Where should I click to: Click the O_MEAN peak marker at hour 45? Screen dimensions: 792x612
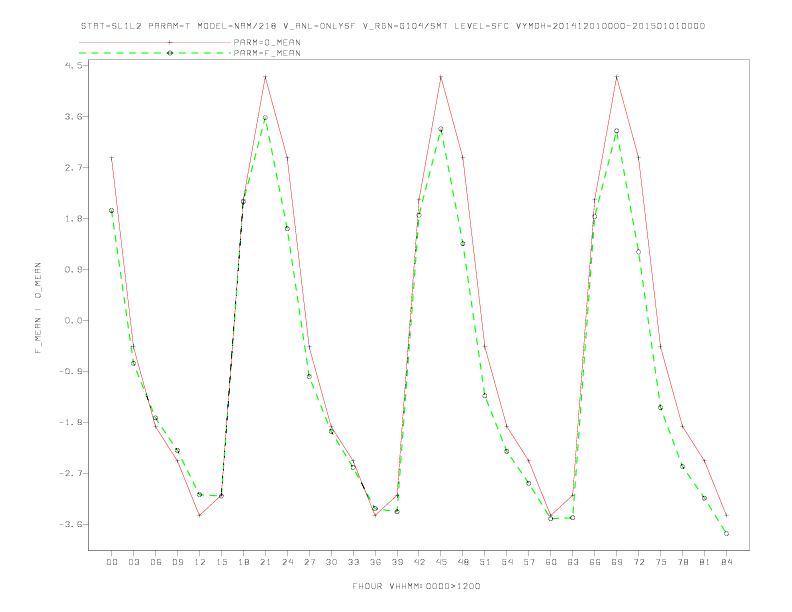[441, 77]
